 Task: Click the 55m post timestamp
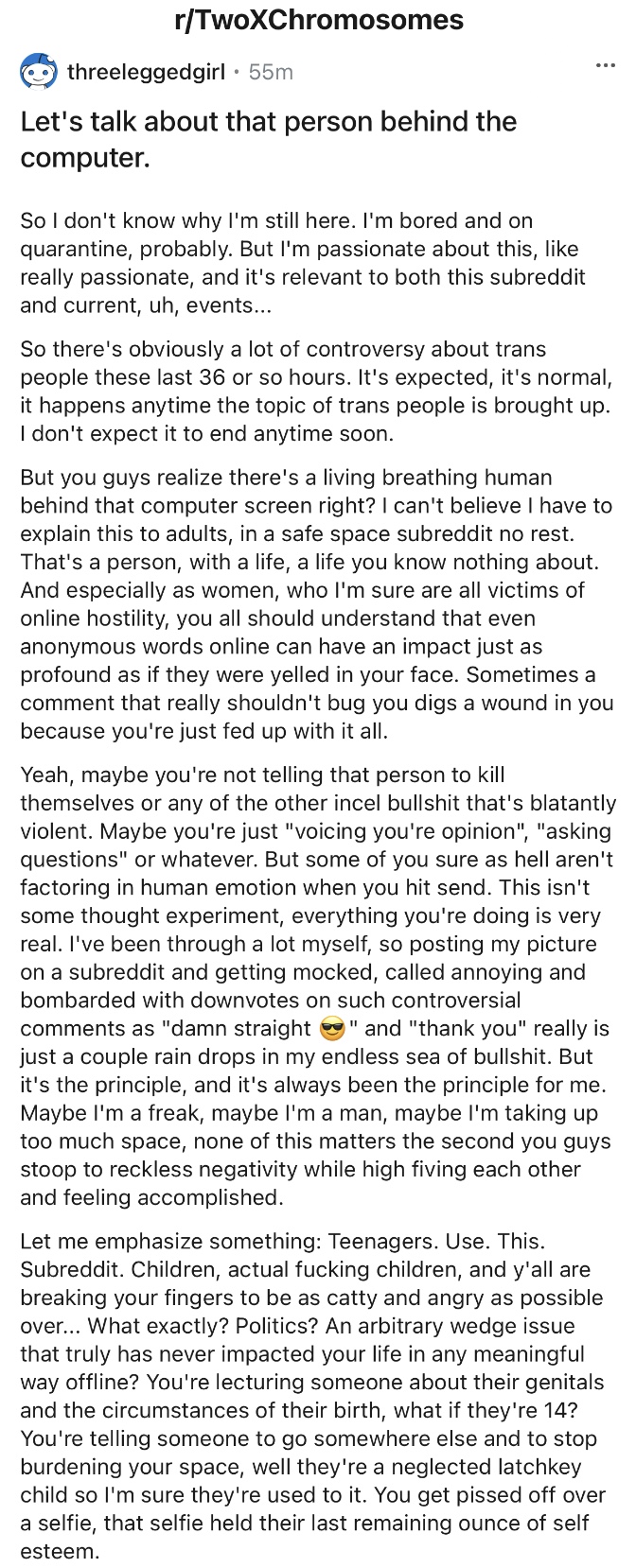[271, 72]
